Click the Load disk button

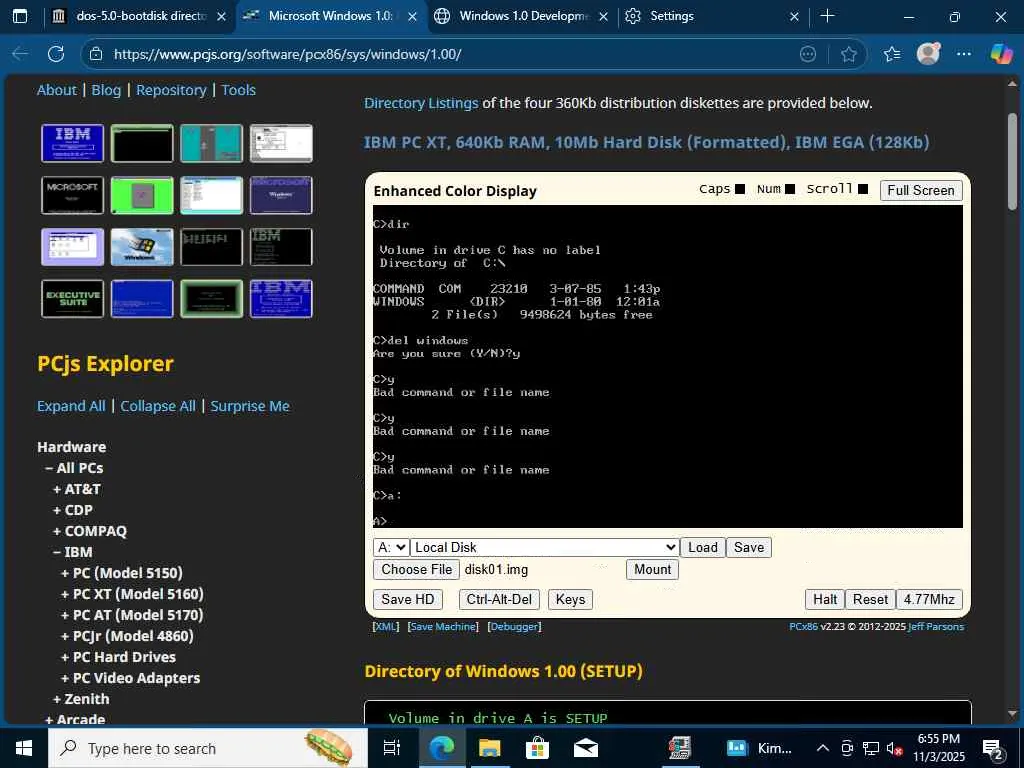click(703, 547)
